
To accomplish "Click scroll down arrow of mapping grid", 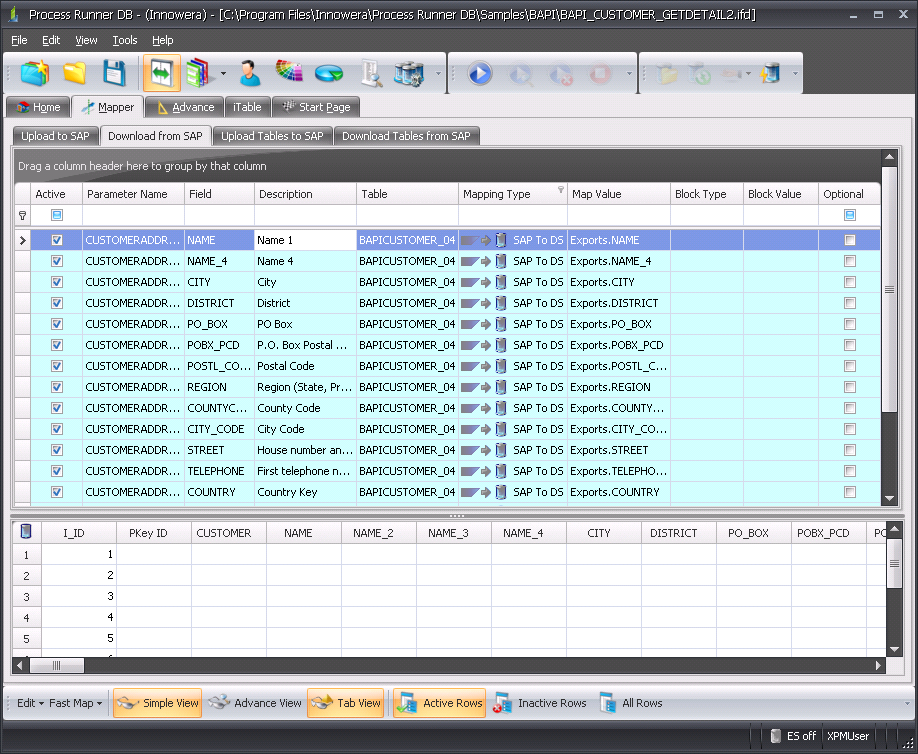I will click(x=889, y=498).
